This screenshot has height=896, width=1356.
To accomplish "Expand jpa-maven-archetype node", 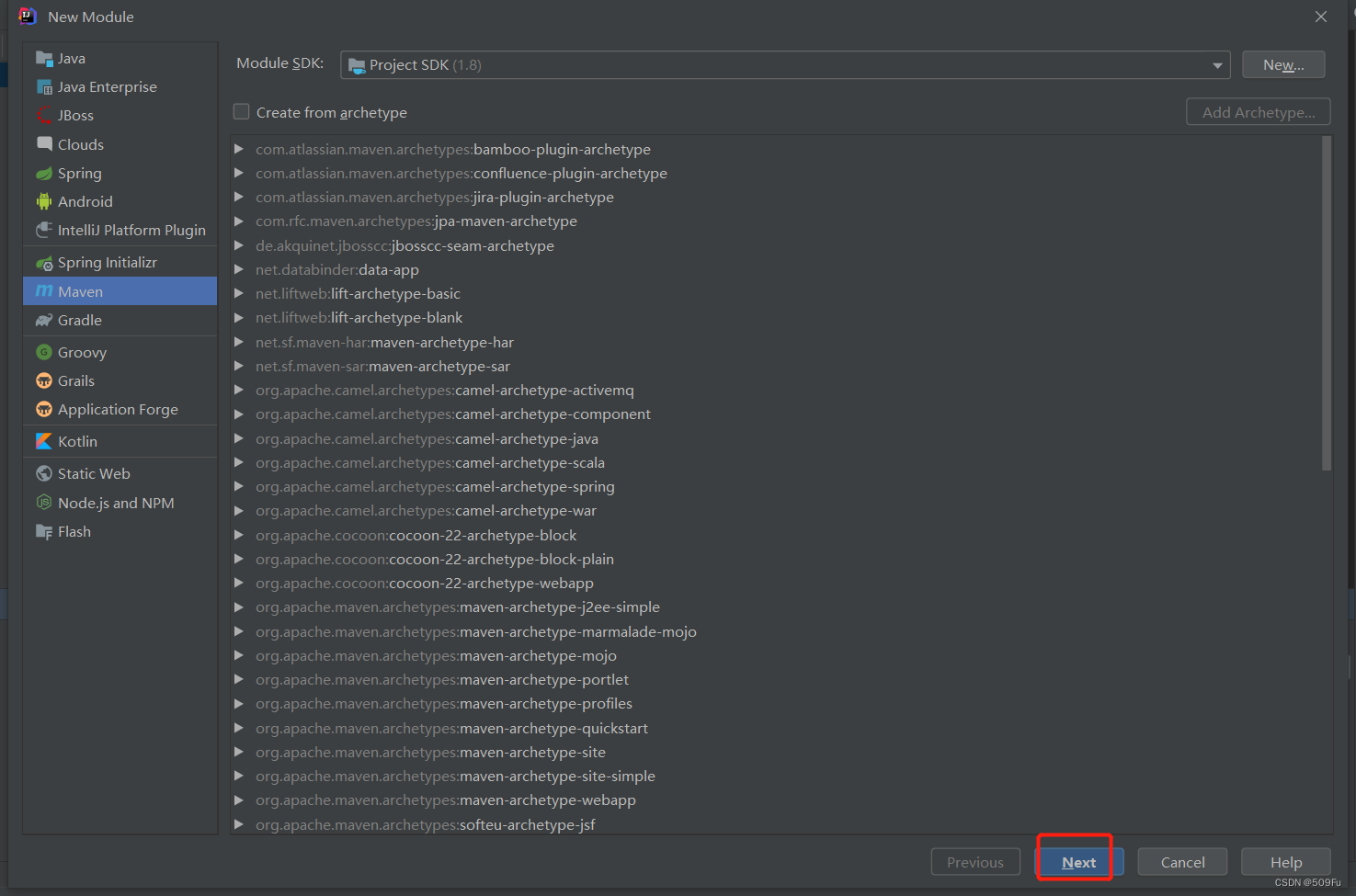I will pos(239,221).
